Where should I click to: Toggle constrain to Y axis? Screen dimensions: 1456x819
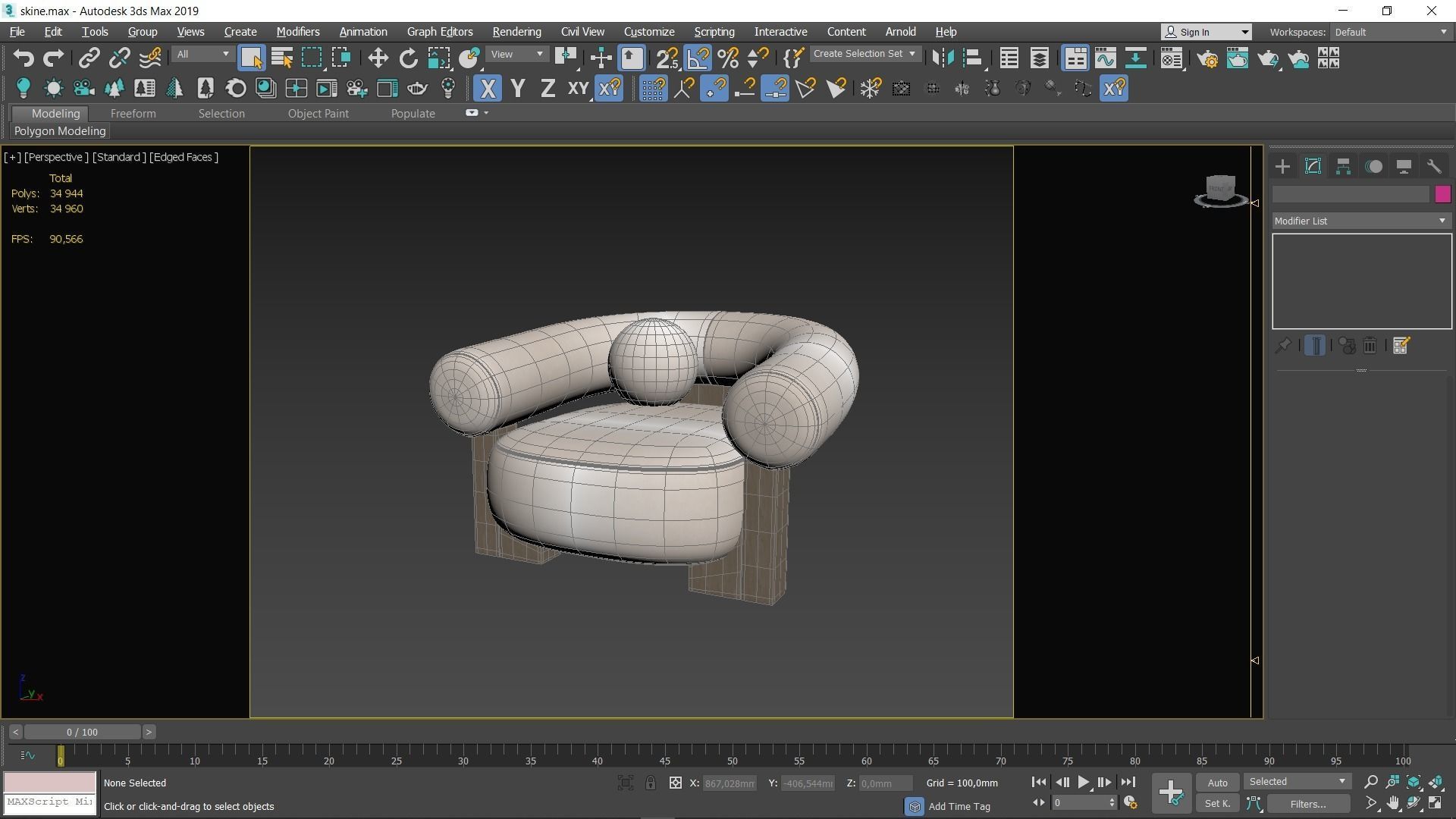pyautogui.click(x=518, y=89)
